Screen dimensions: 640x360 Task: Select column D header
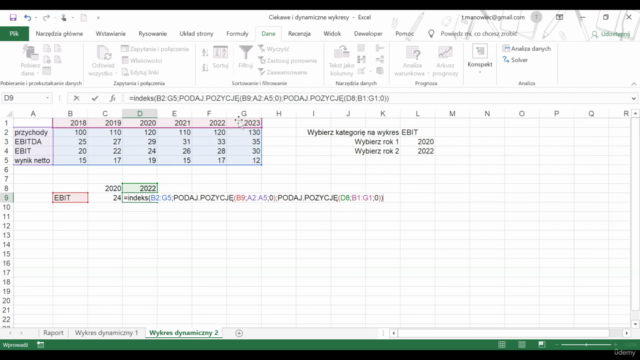[x=140, y=113]
